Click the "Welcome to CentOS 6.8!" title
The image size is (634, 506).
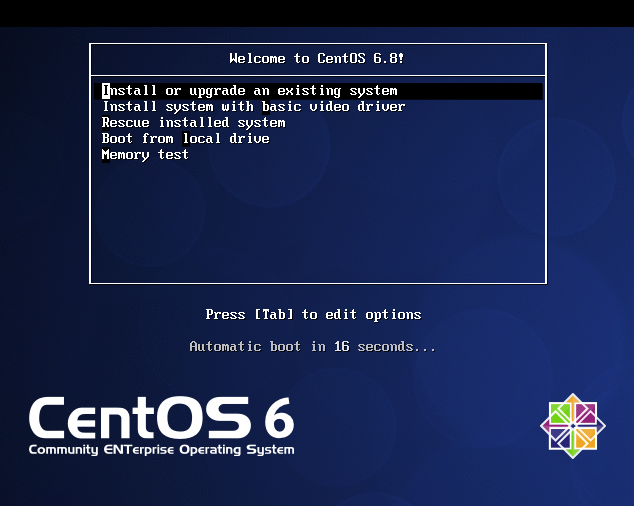coord(317,59)
